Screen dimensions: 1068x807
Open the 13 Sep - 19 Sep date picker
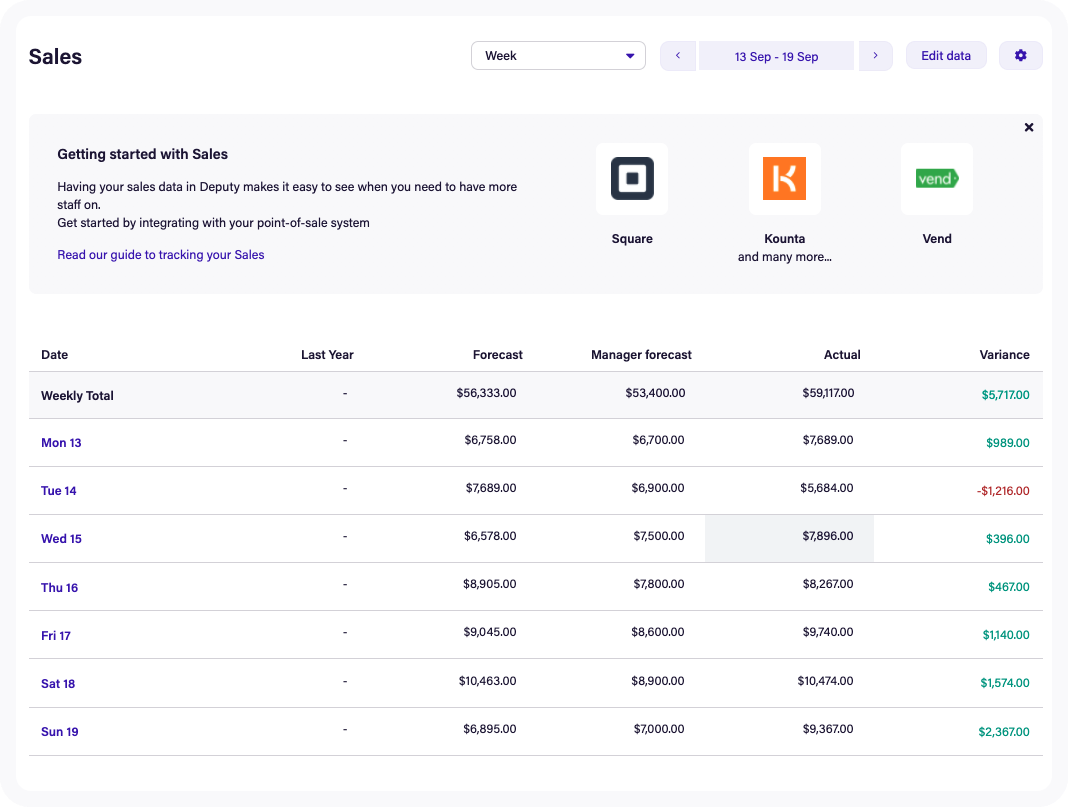tap(776, 56)
